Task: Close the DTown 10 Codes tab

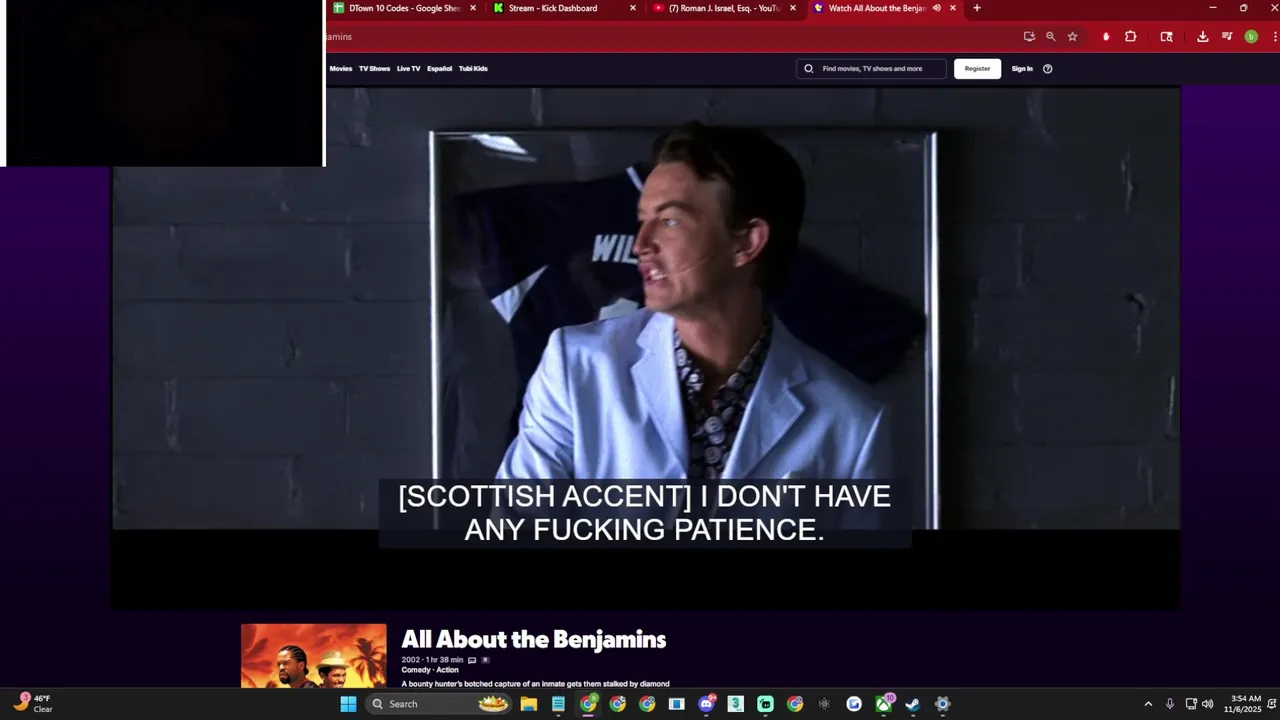Action: tap(473, 8)
